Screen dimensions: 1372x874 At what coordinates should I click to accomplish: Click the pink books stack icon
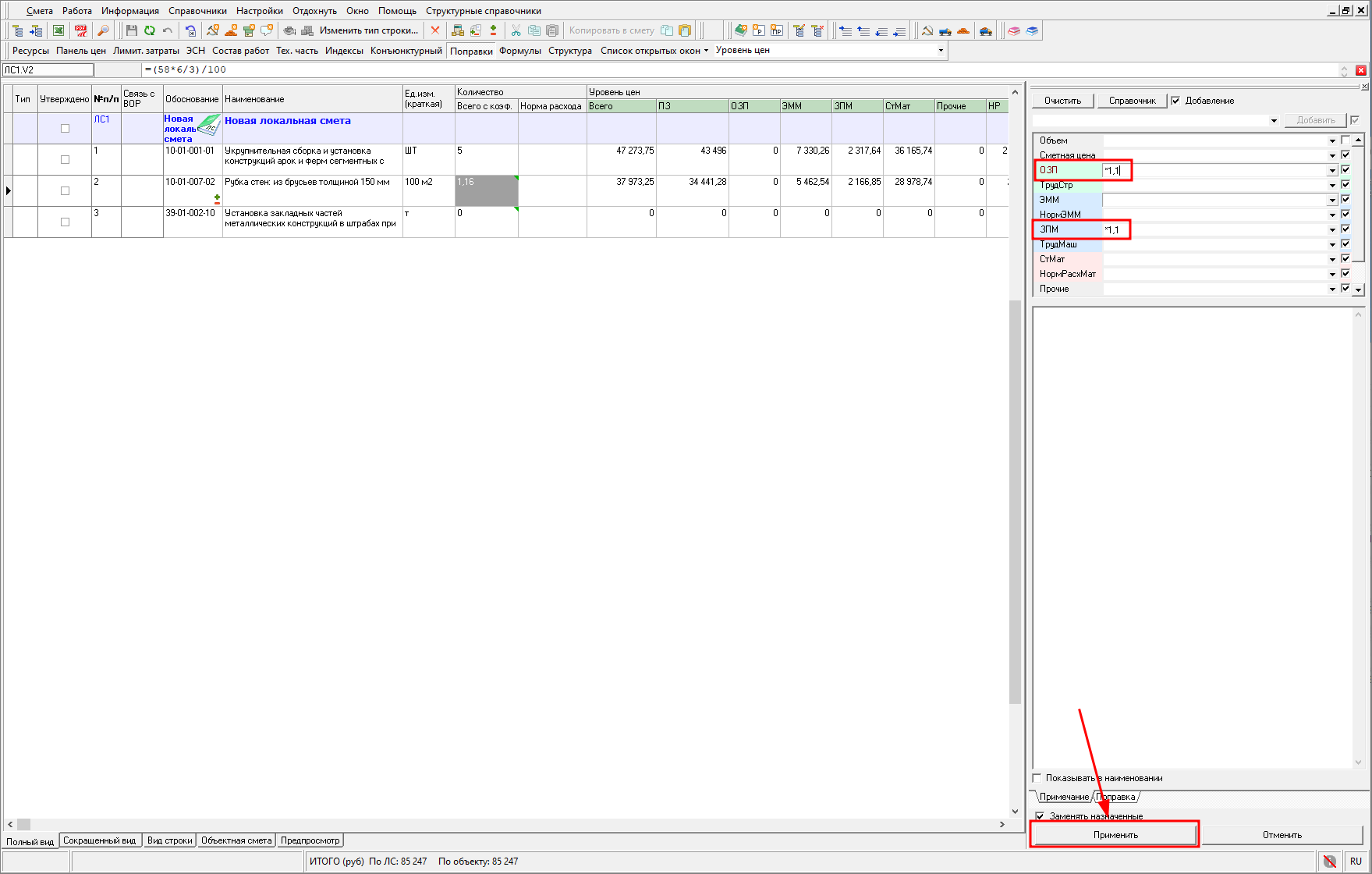pyautogui.click(x=1014, y=30)
